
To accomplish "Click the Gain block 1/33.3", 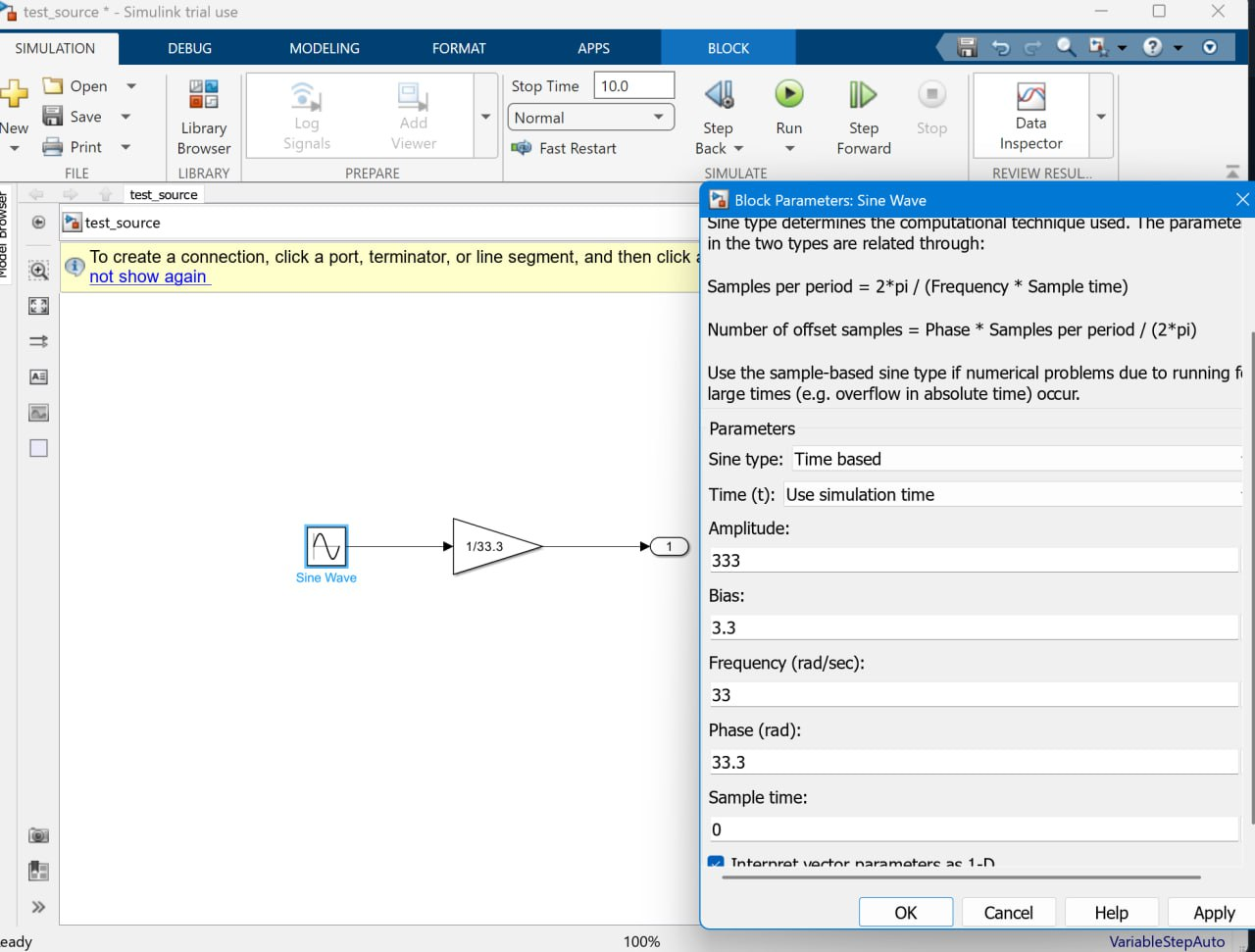I will point(492,546).
